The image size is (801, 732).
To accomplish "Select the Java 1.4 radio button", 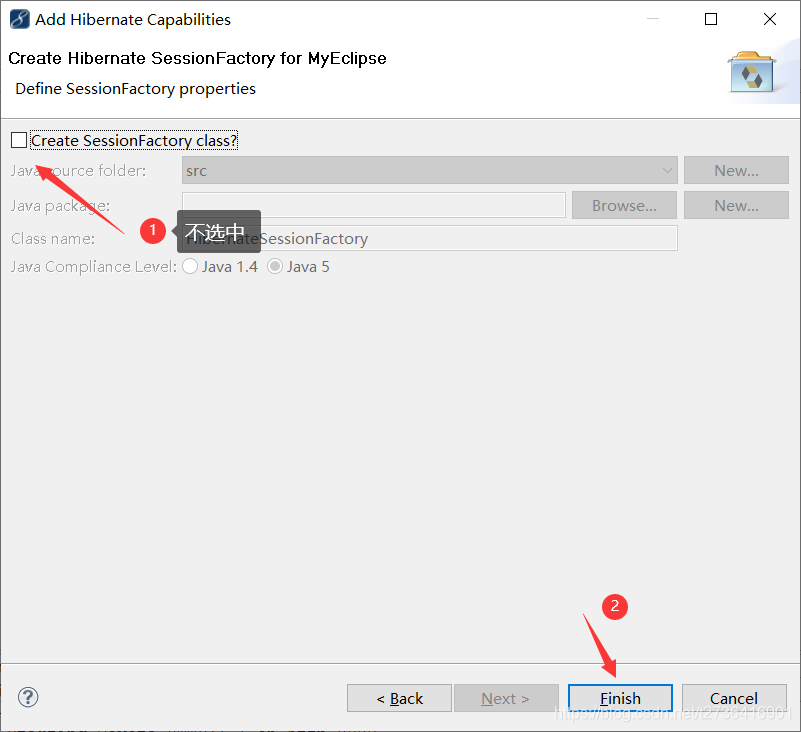I will 190,266.
